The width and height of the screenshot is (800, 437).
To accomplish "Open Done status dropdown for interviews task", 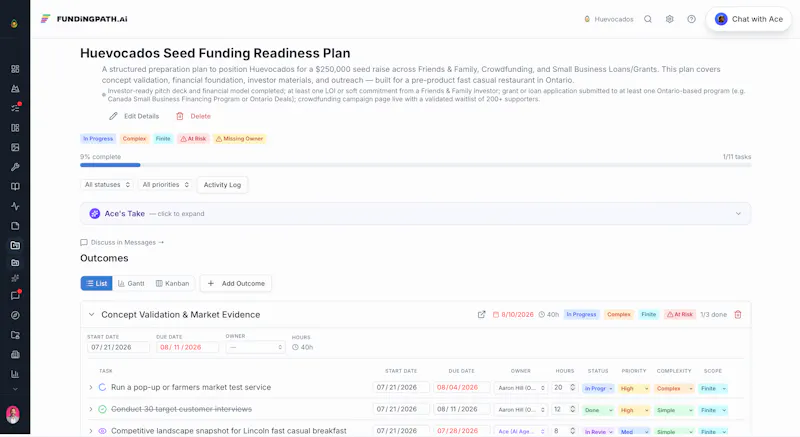I will tap(598, 410).
